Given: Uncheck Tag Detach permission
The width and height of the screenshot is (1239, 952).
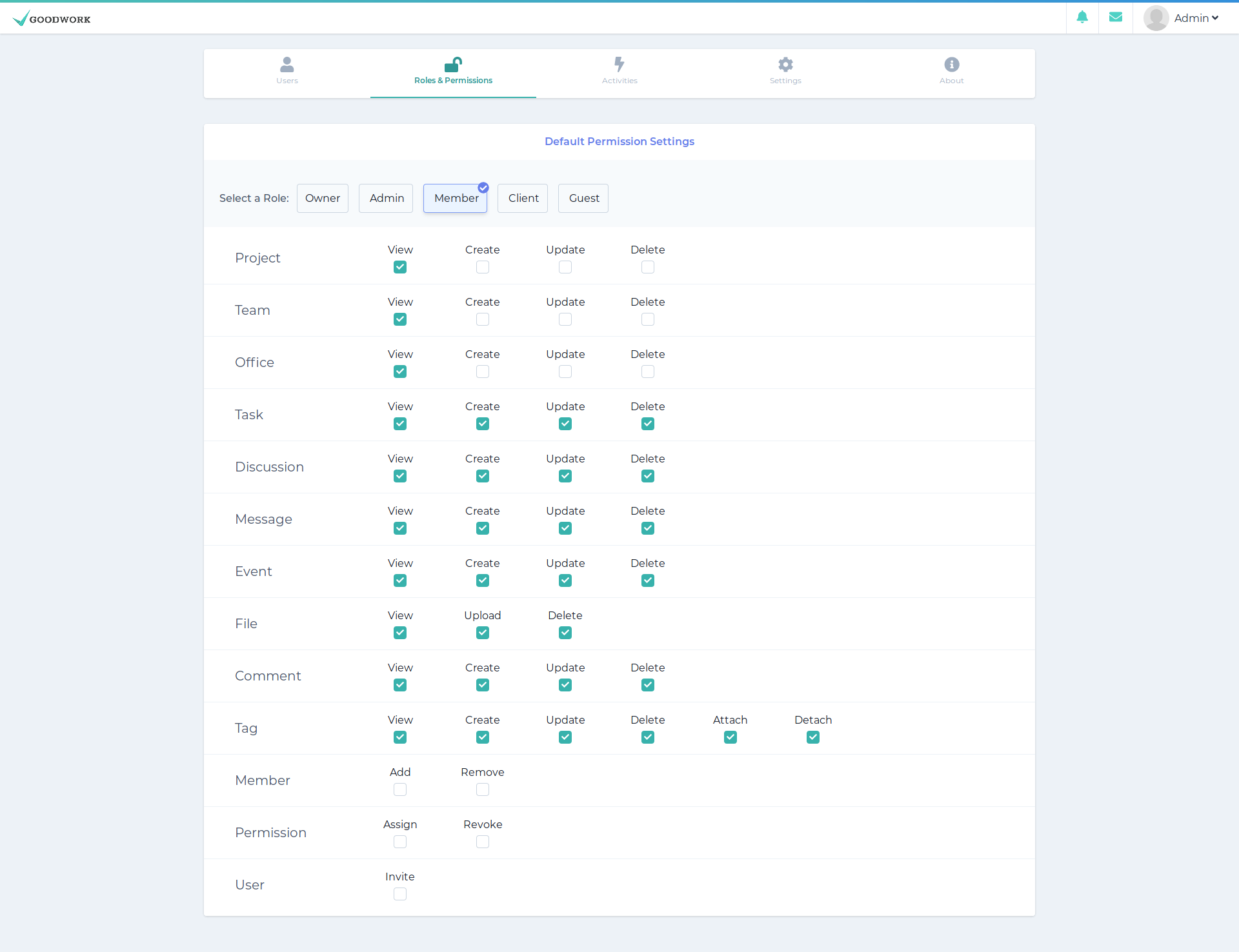Looking at the screenshot, I should [813, 737].
